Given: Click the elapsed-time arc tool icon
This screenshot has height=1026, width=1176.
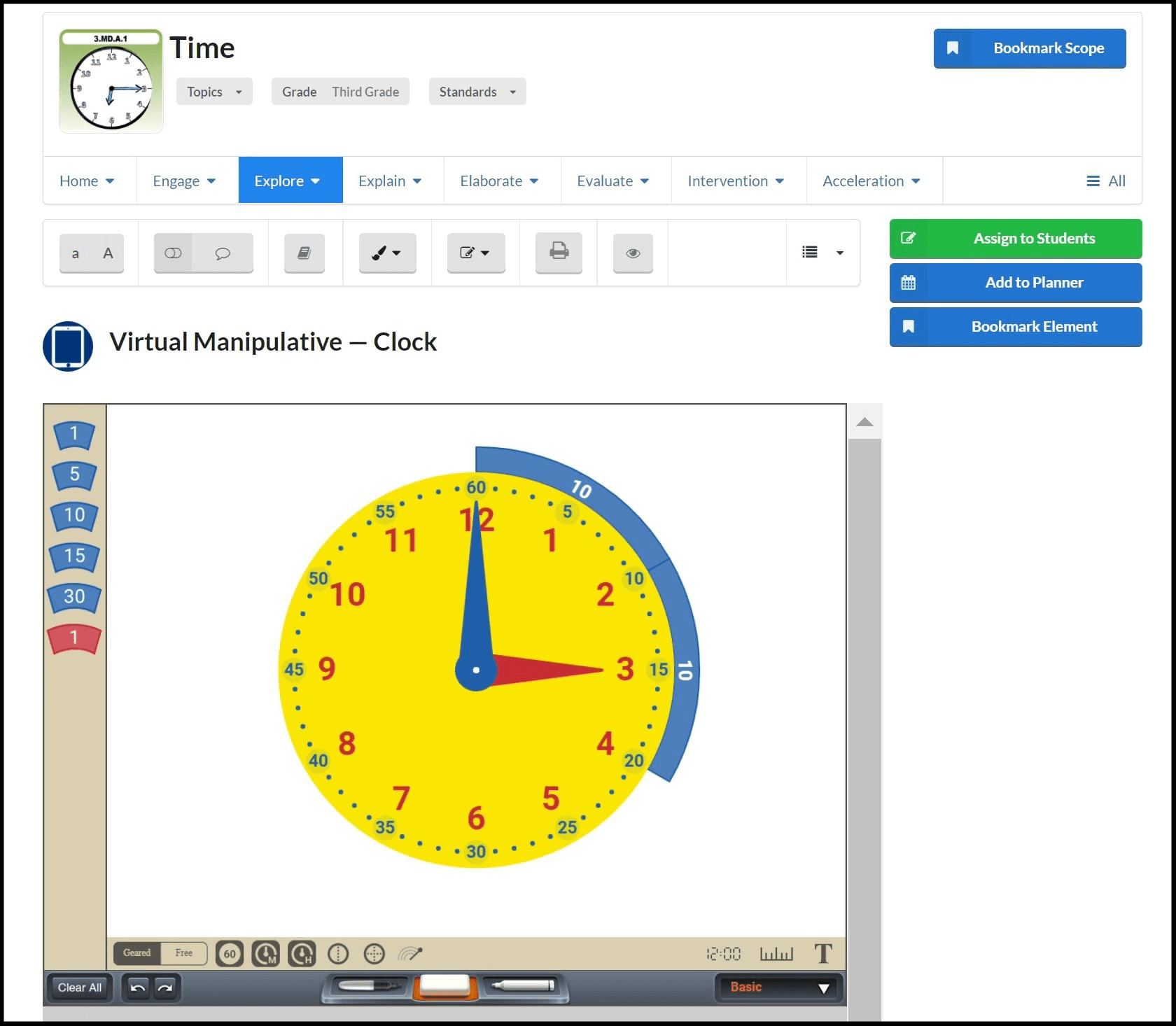Looking at the screenshot, I should coord(410,953).
